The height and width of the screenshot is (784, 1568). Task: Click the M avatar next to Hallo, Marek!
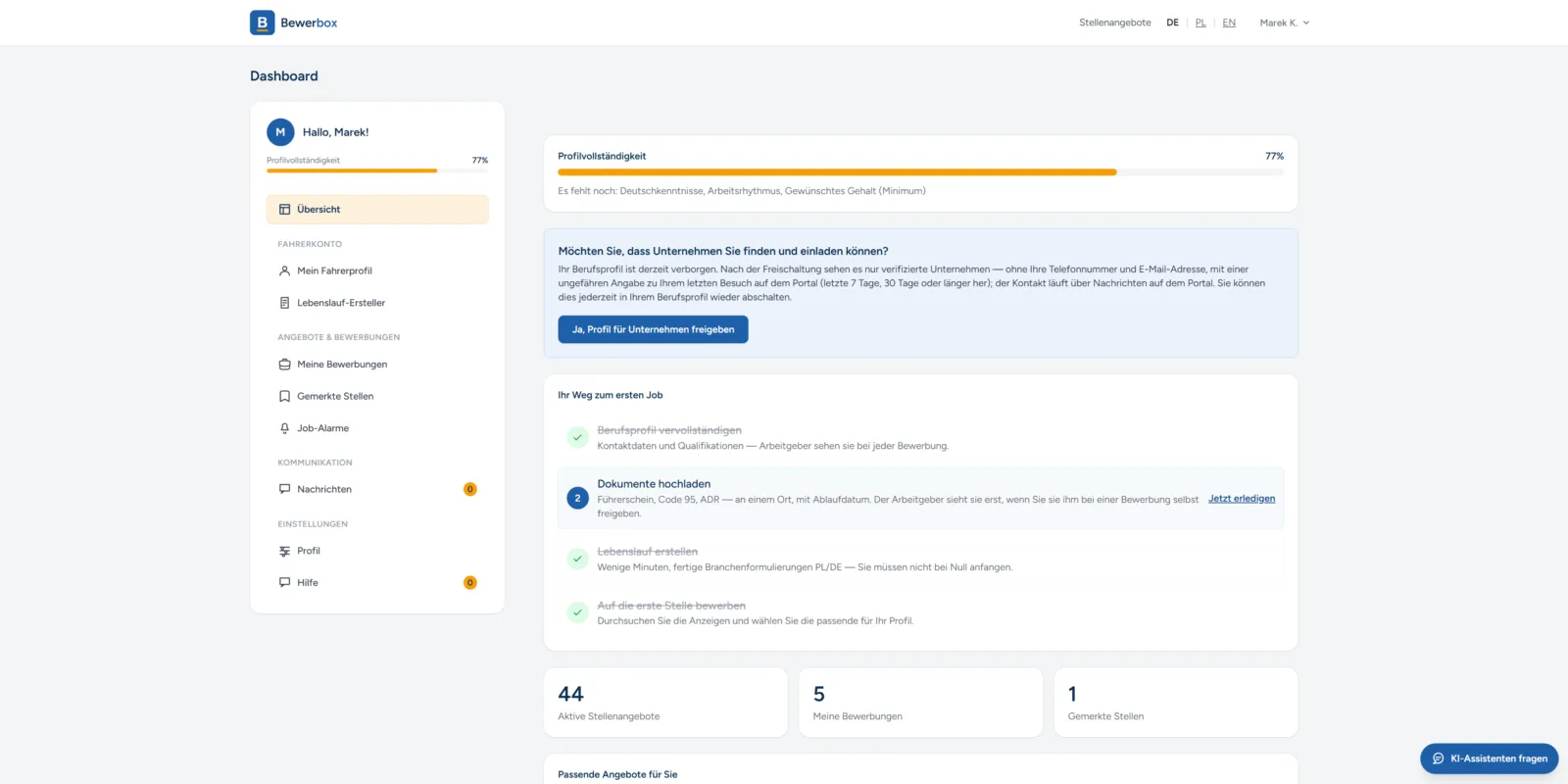[280, 132]
